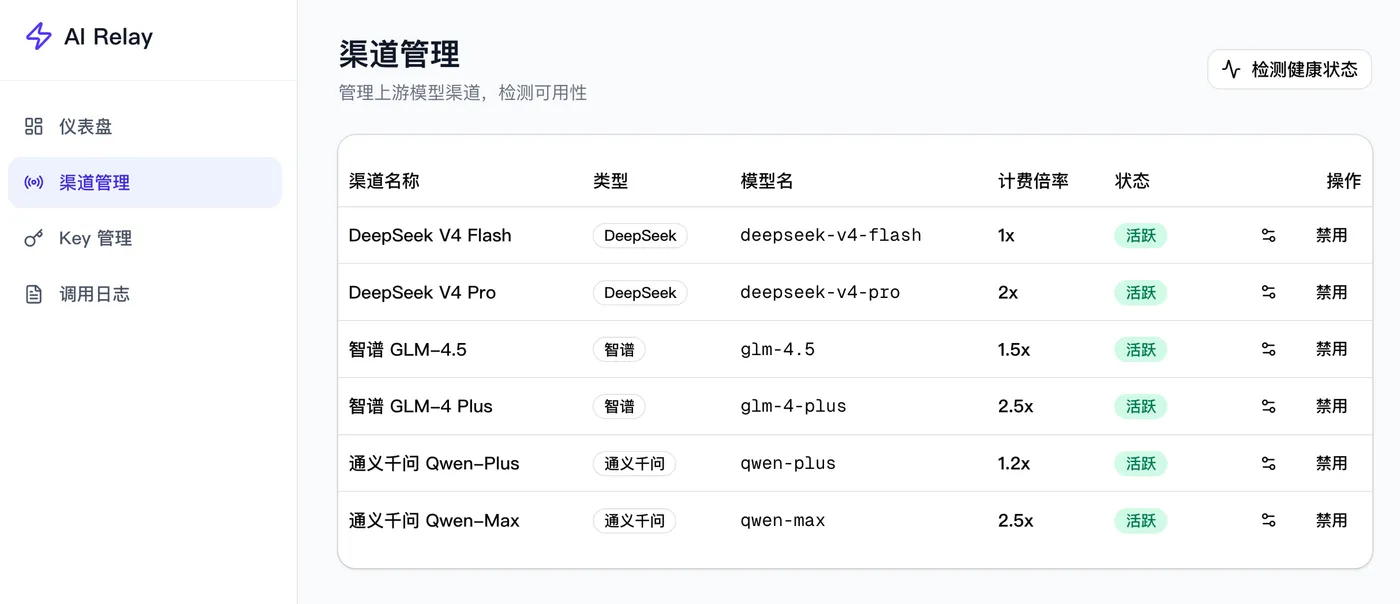Click the document icon beside 调用日志
Viewport: 1400px width, 604px height.
pos(34,294)
